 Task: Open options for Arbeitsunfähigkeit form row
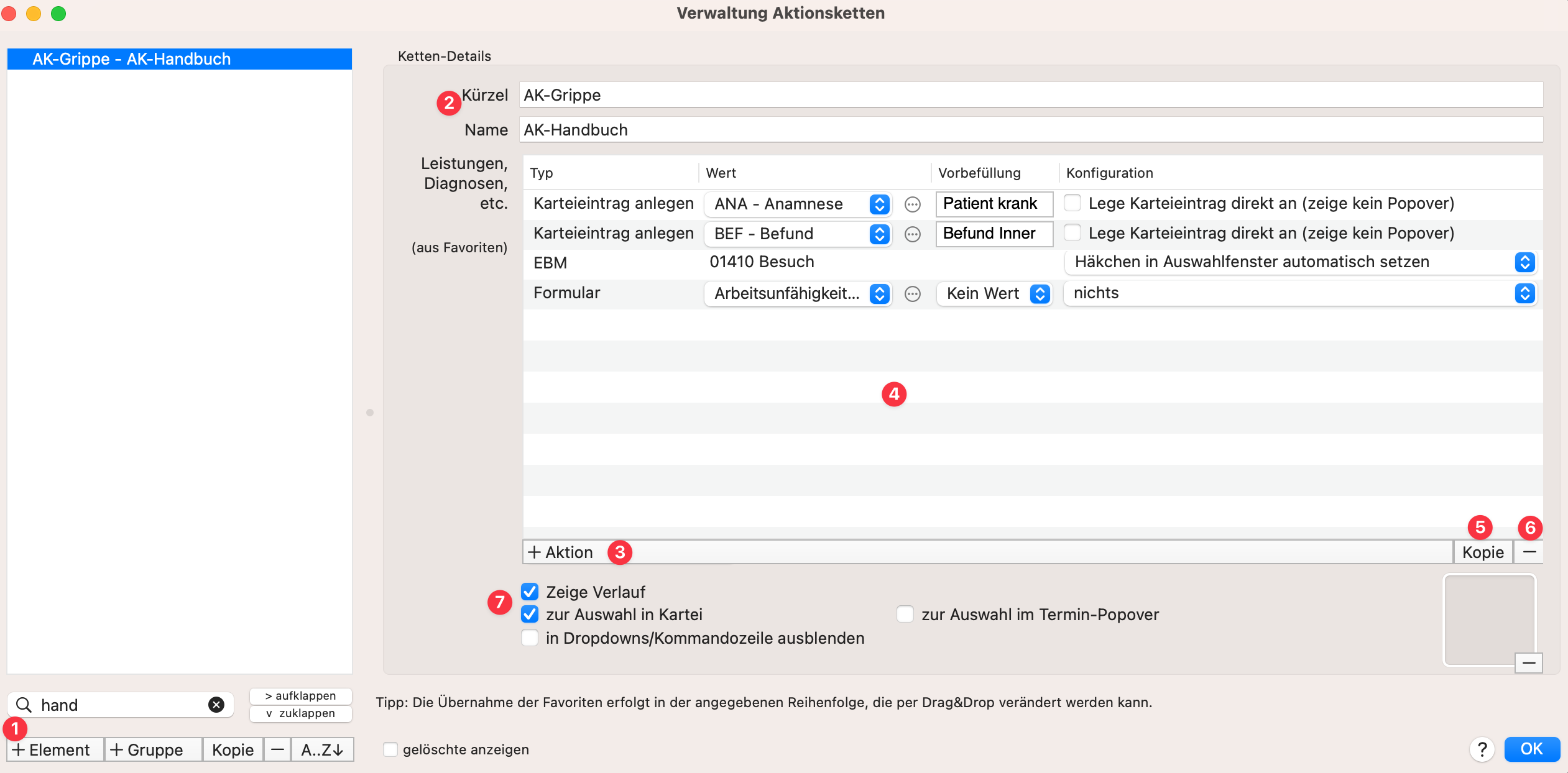tap(912, 293)
